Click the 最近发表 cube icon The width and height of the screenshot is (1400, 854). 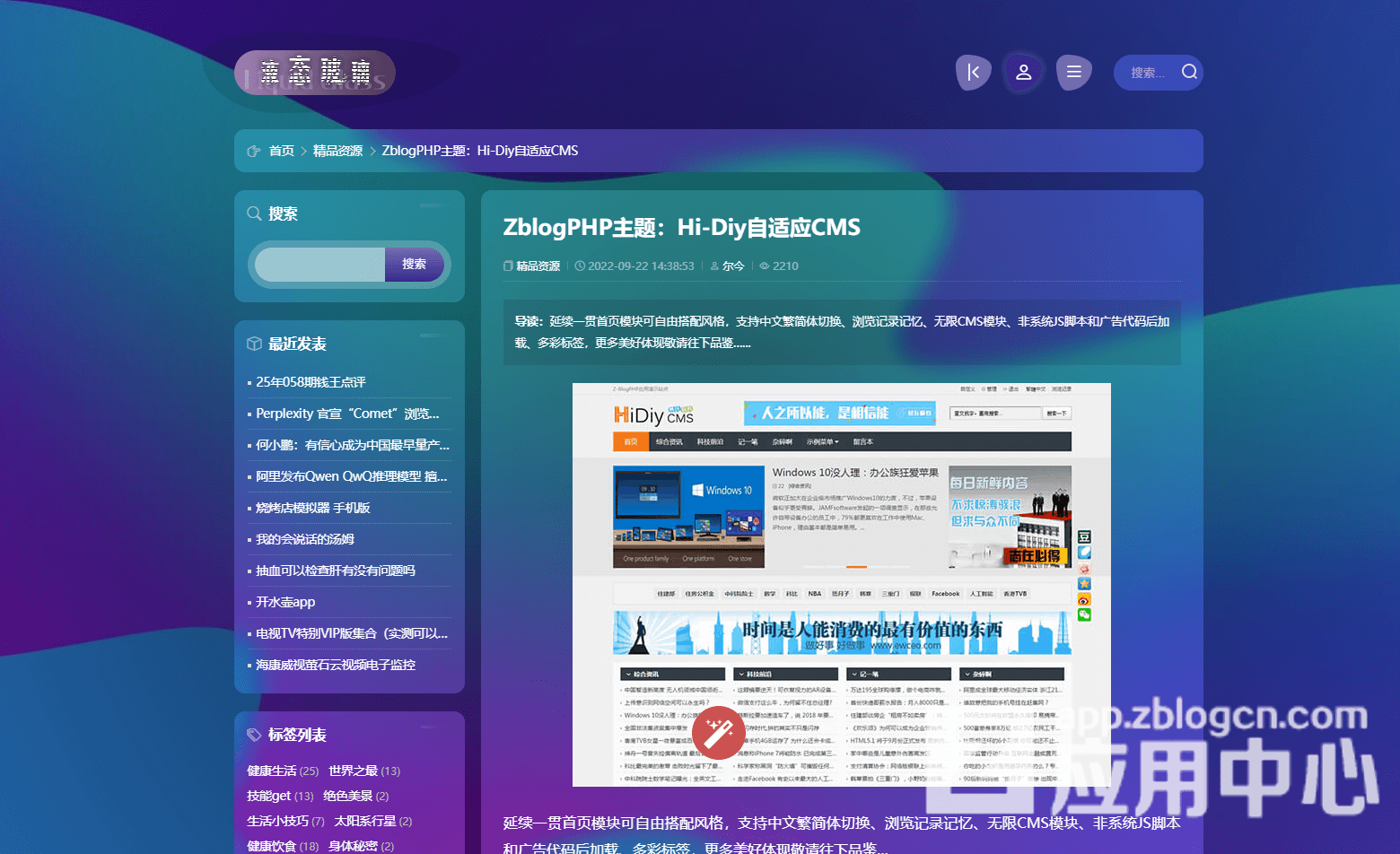255,344
